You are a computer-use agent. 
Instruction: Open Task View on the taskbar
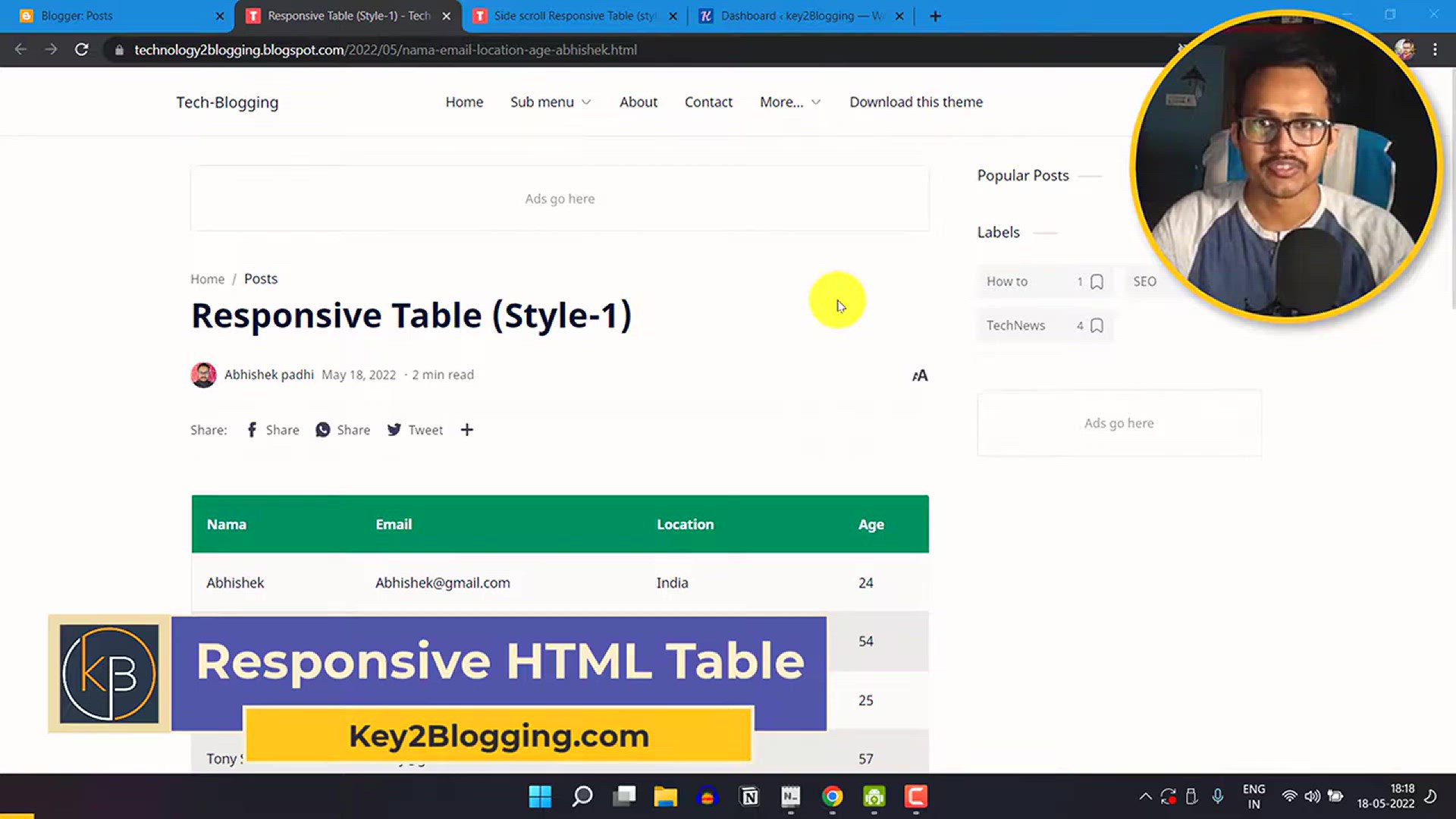pos(624,796)
